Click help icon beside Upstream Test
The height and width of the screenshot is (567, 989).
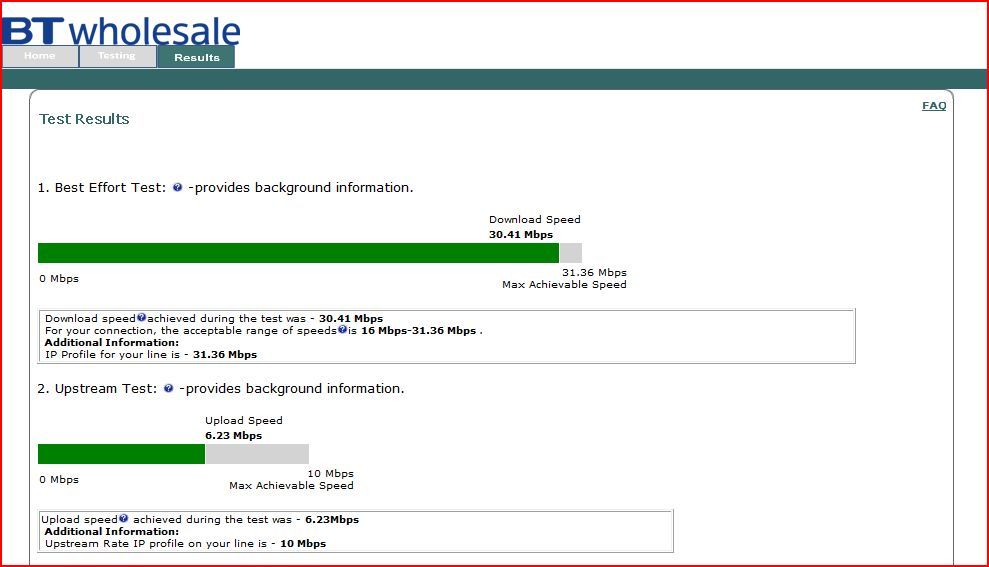pyautogui.click(x=168, y=389)
